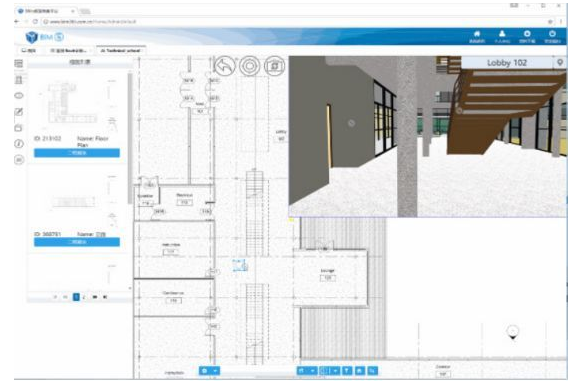Jump to the next page in pagination
587x386 pixels.
[x=95, y=297]
